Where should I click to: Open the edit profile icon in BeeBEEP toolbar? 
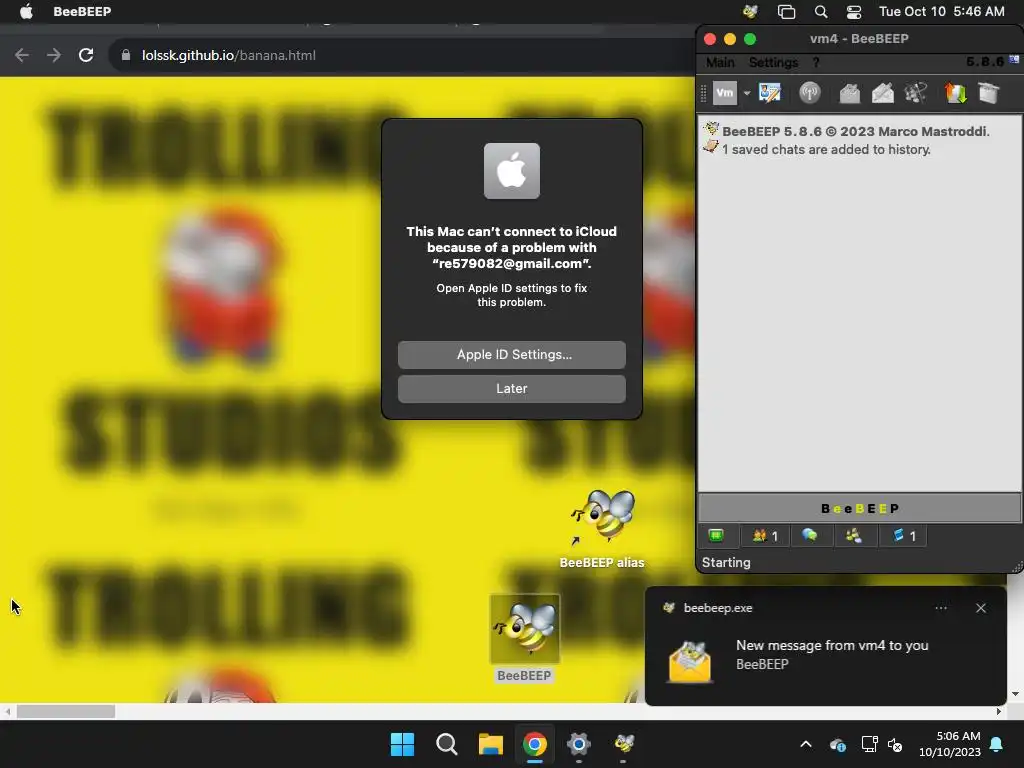[x=770, y=93]
